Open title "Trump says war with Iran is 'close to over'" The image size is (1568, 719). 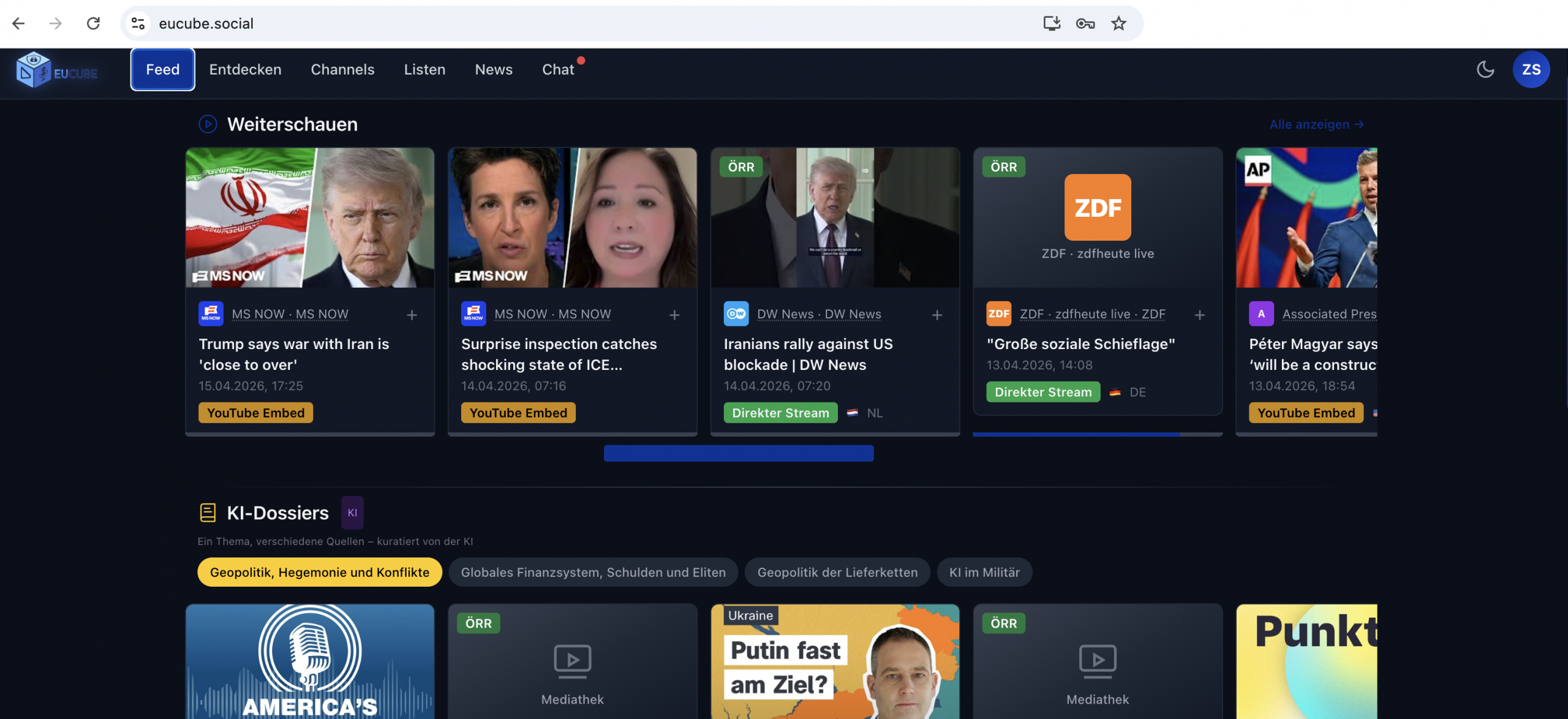[294, 355]
